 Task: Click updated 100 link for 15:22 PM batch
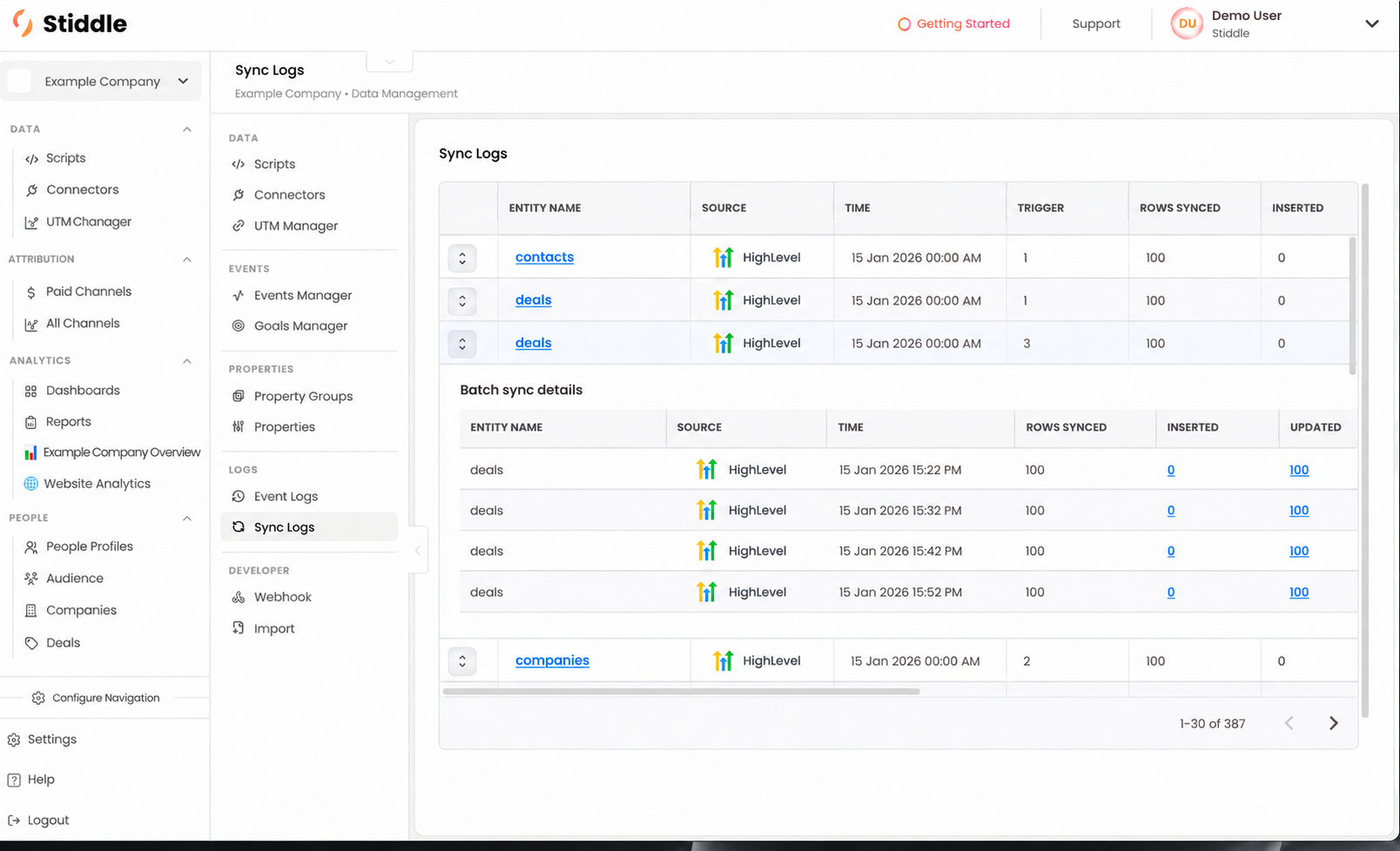1299,470
